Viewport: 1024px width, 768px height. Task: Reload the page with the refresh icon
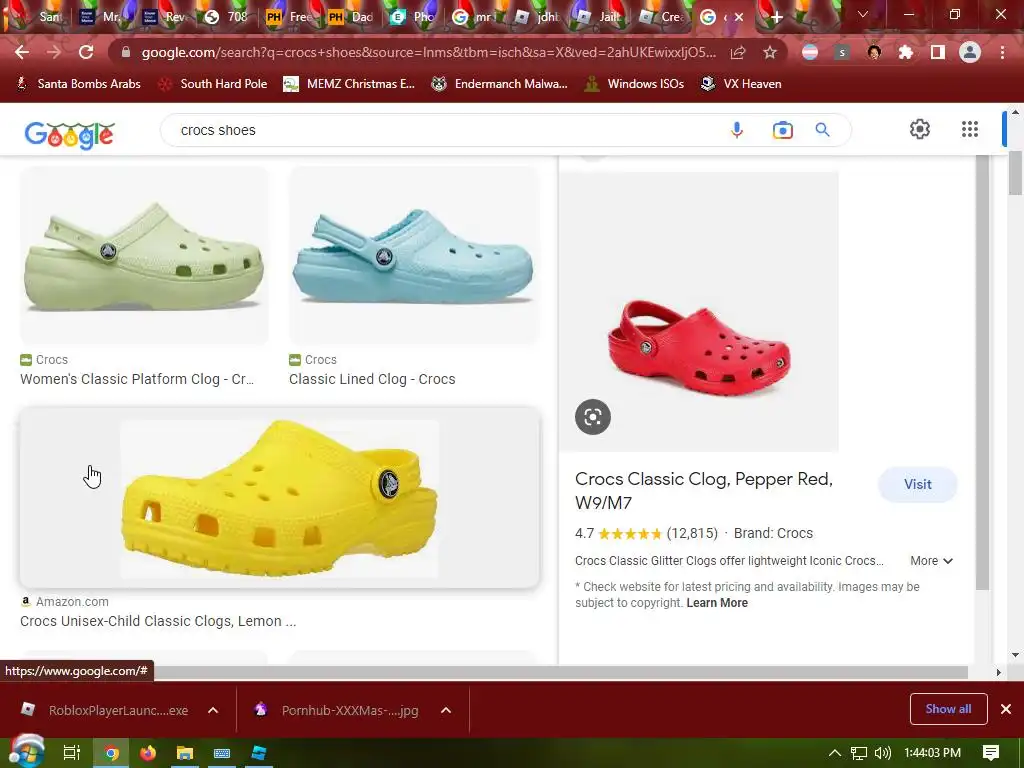(86, 52)
